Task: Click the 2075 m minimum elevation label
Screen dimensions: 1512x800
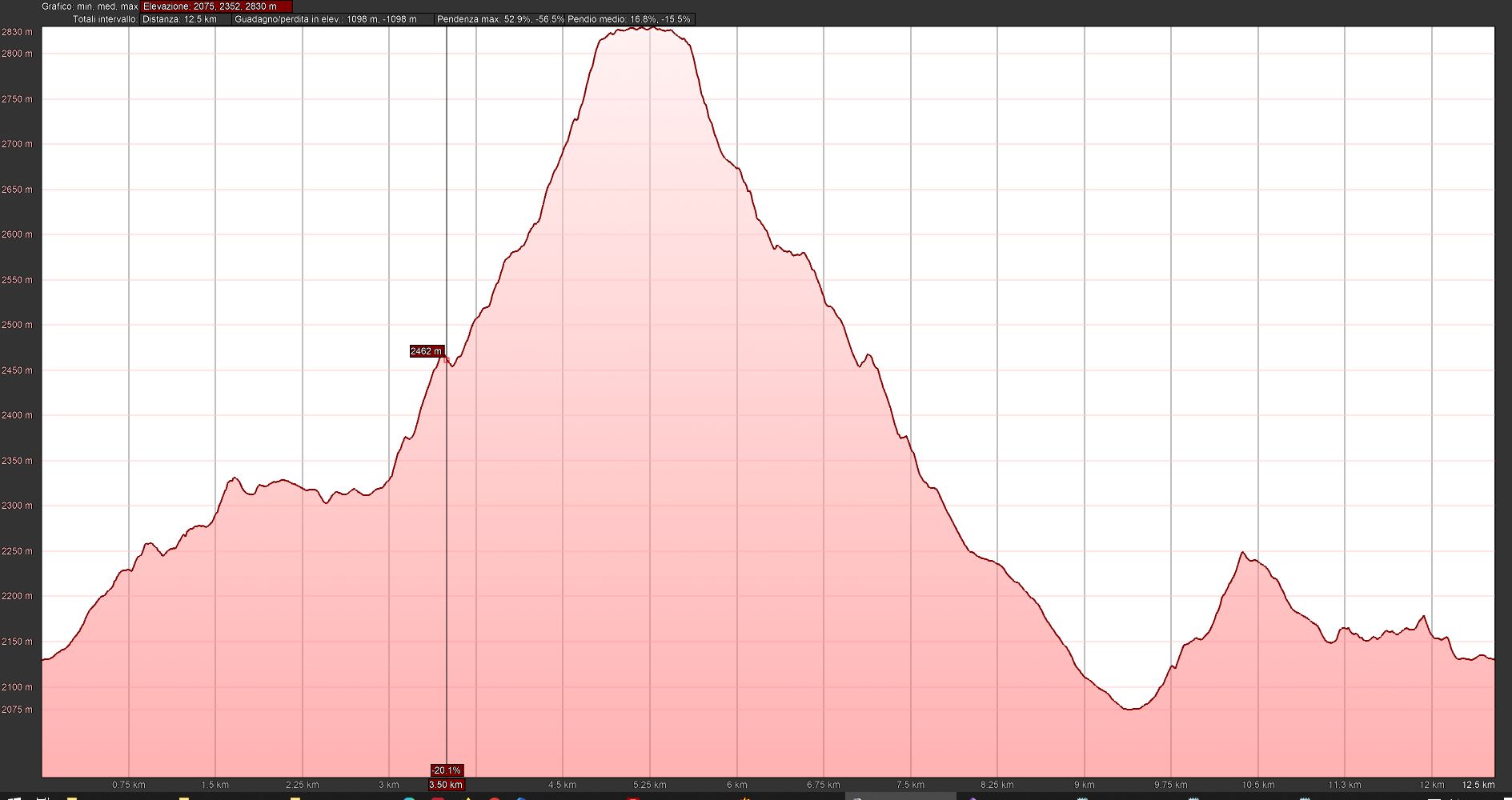Action: coord(17,710)
